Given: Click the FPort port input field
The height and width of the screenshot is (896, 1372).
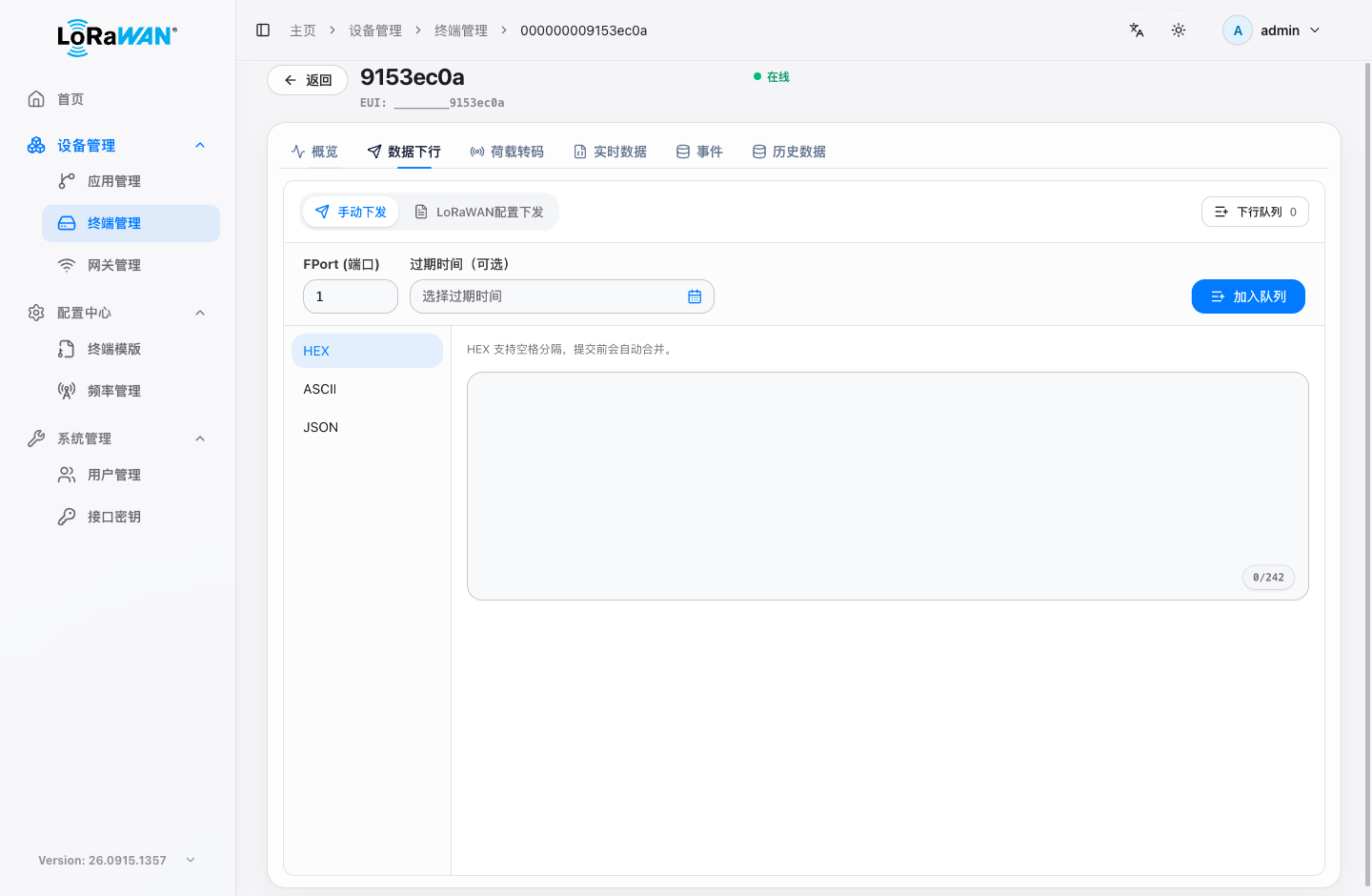Looking at the screenshot, I should pos(351,296).
